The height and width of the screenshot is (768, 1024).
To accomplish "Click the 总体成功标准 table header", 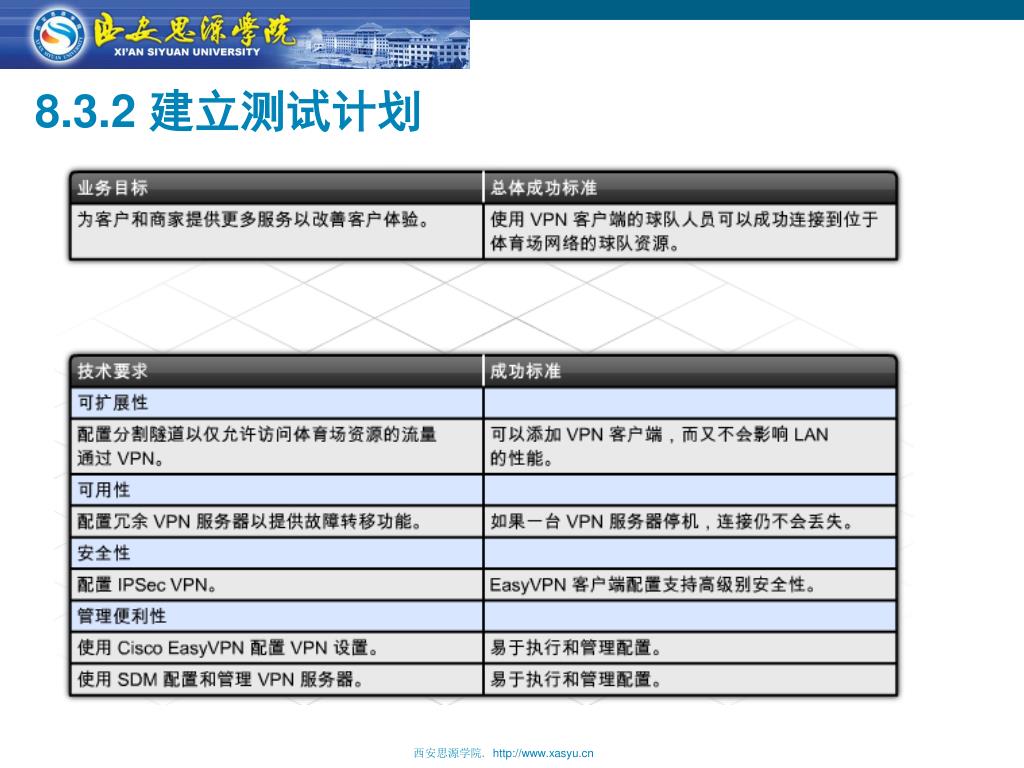I will click(x=690, y=188).
